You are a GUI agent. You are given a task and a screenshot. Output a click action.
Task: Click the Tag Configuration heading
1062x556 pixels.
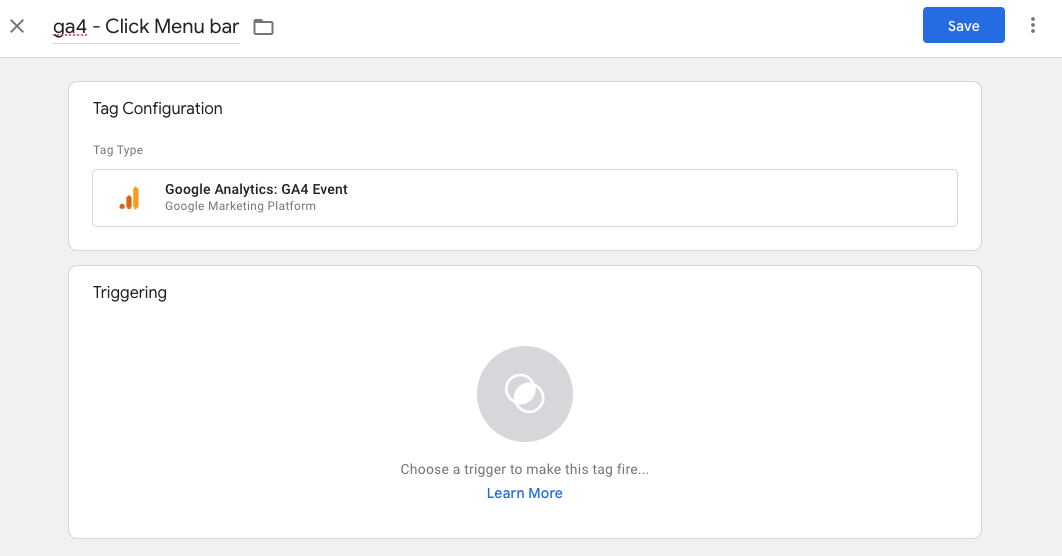pyautogui.click(x=157, y=108)
